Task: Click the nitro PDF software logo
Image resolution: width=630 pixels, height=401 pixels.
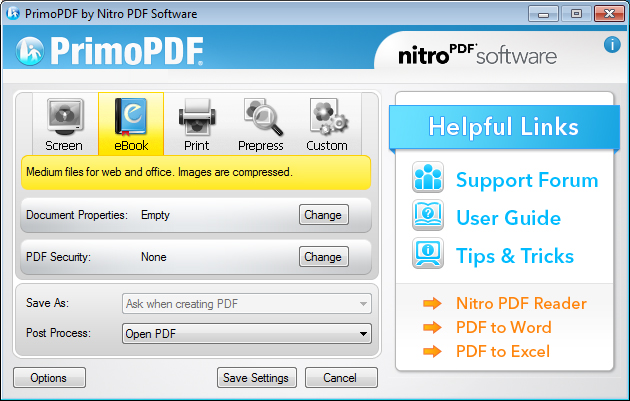Action: coord(477,54)
